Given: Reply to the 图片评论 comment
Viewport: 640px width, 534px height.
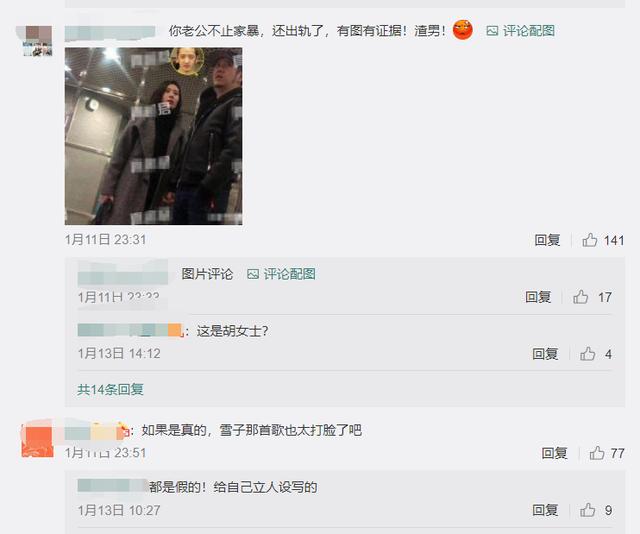Looking at the screenshot, I should [538, 297].
